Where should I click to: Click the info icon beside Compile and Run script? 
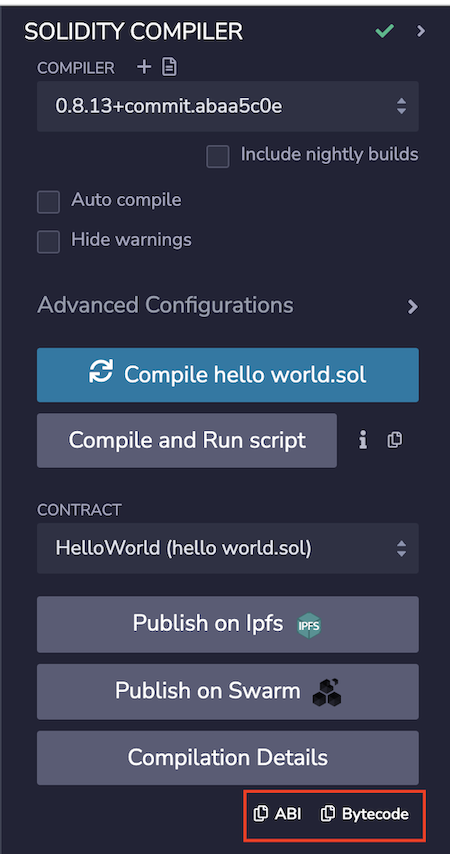pyautogui.click(x=363, y=440)
